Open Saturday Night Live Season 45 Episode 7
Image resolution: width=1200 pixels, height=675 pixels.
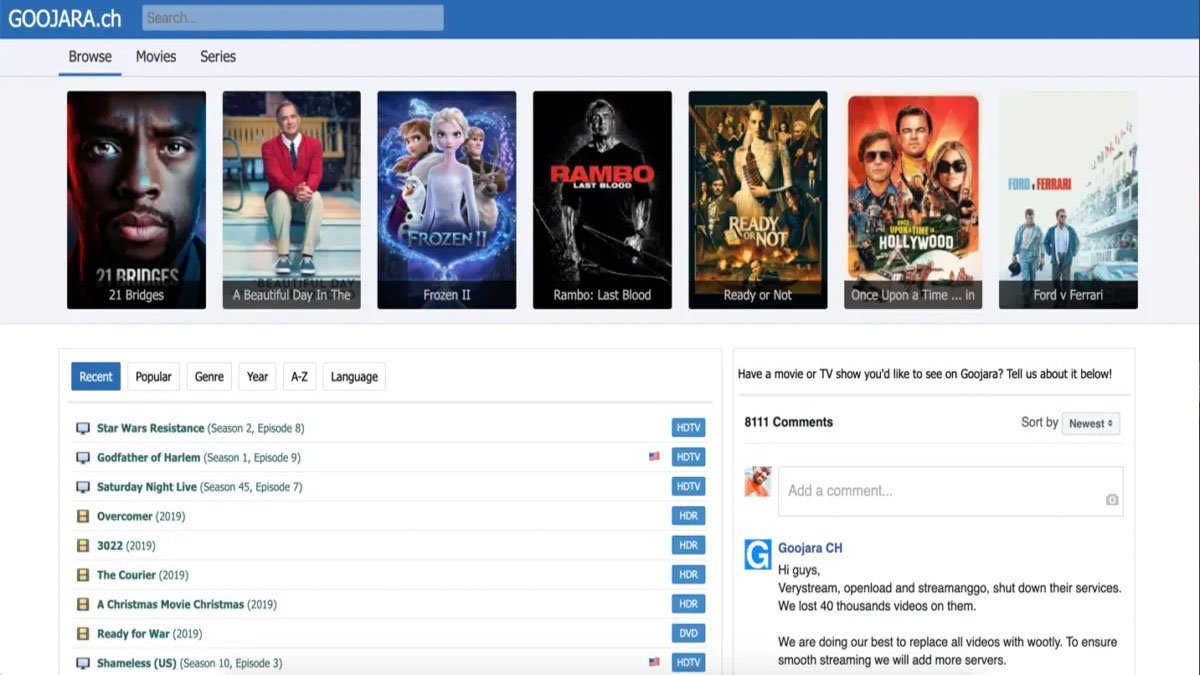(x=199, y=487)
